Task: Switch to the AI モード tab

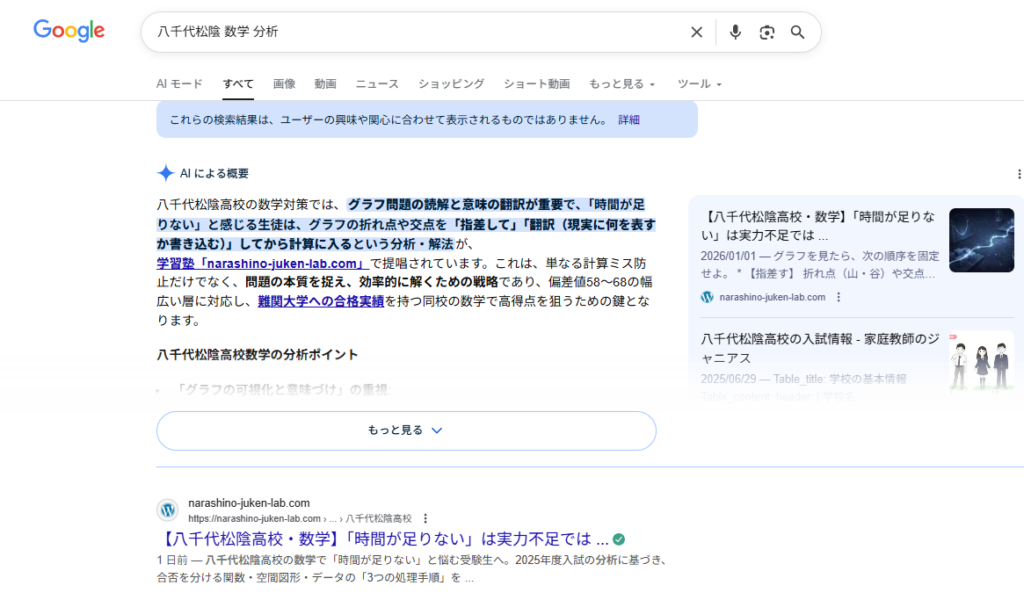Action: 179,84
